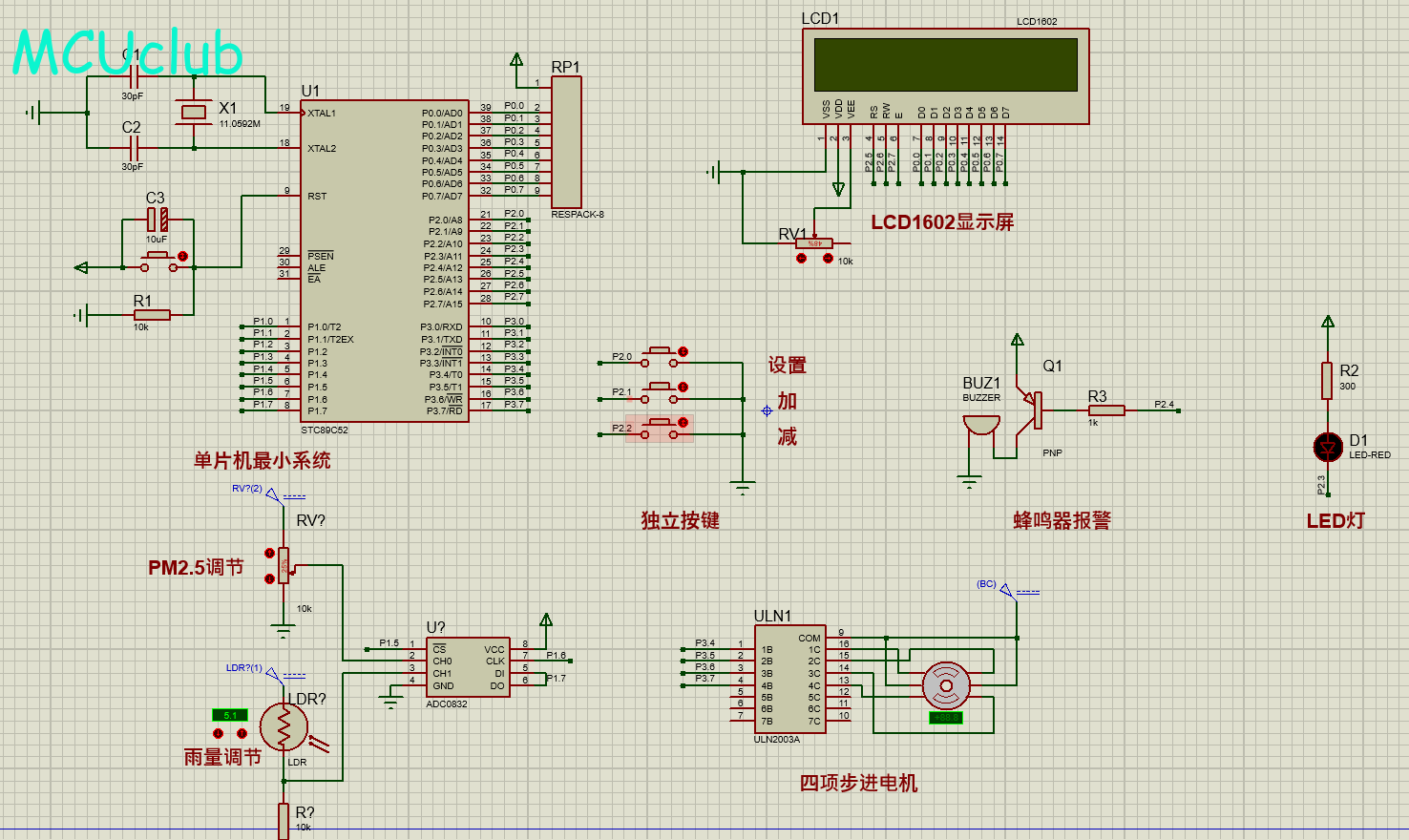Screen dimensions: 1409x840
Task: Click the D1 LED-RED diode
Action: 1328,447
